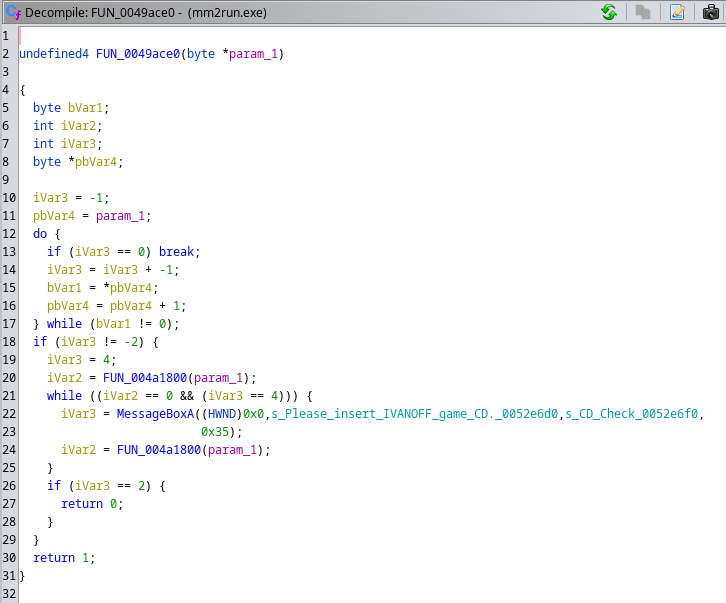This screenshot has height=603, width=726.
Task: Click the -1 constant on line 10
Action: click(96, 198)
